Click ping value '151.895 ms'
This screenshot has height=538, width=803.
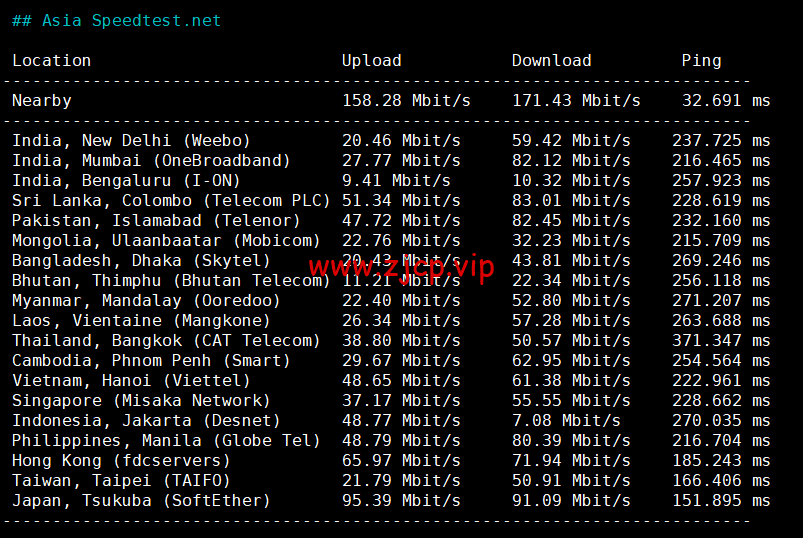[x=721, y=500]
